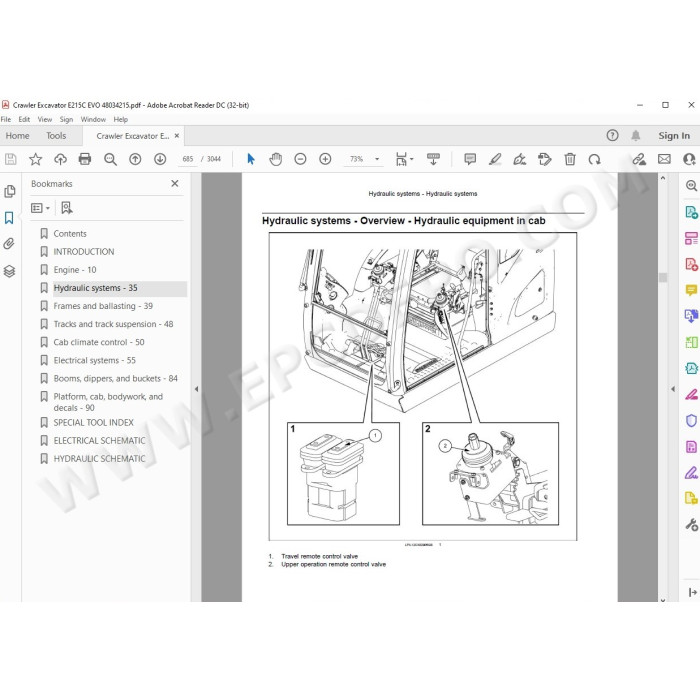Viewport: 700px width, 700px height.
Task: Click the find current bookmark icon
Action: click(67, 208)
